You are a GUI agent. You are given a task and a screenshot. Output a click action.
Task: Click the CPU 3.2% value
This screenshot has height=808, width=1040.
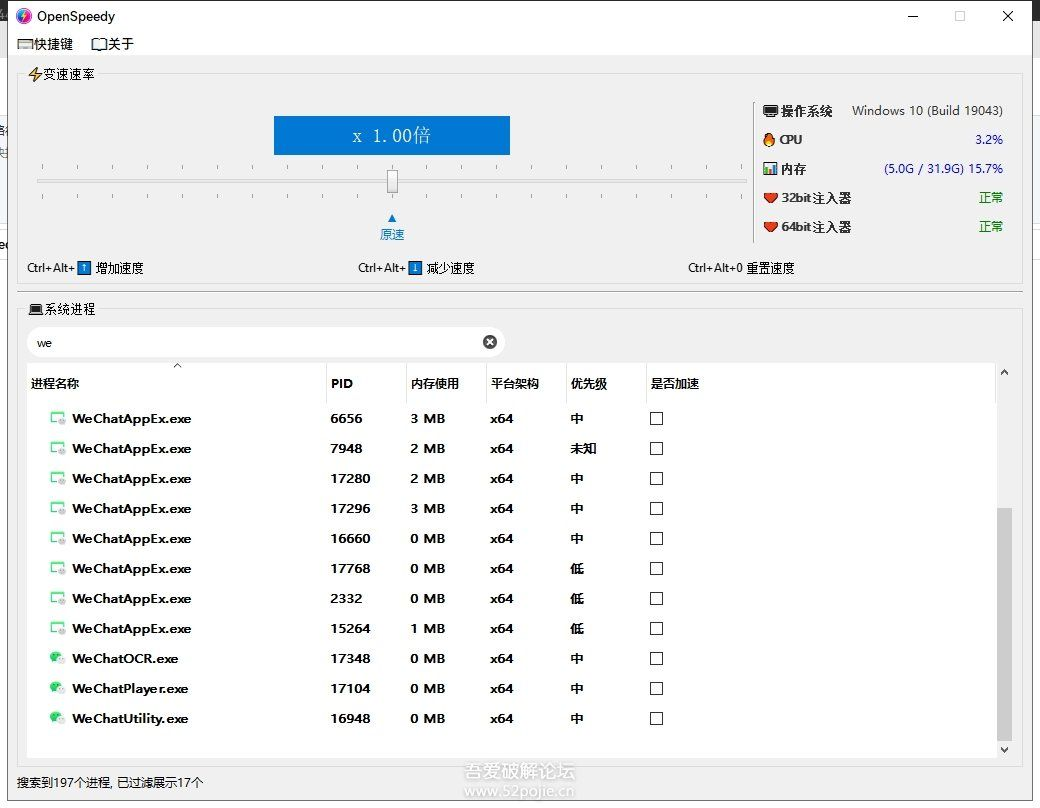click(x=989, y=139)
